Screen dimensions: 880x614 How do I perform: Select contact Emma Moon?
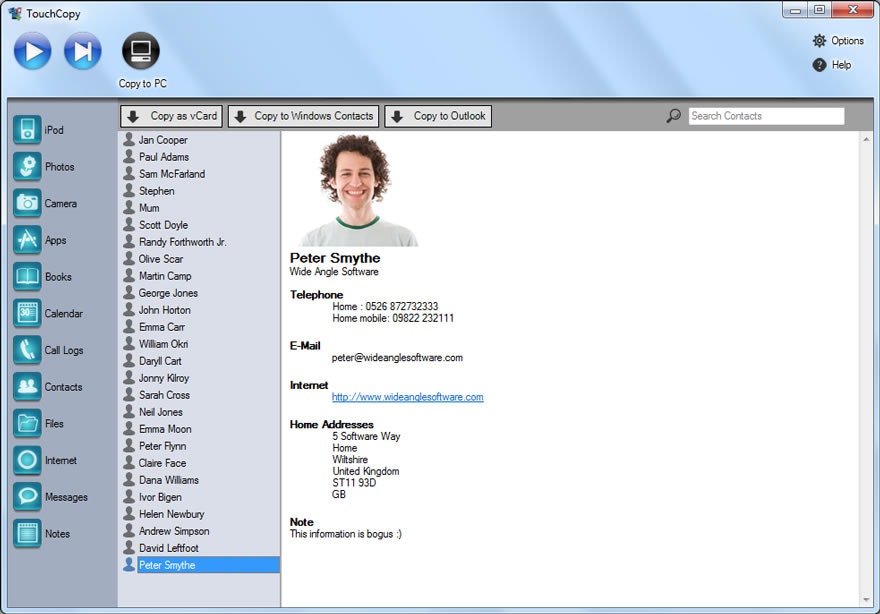click(165, 429)
